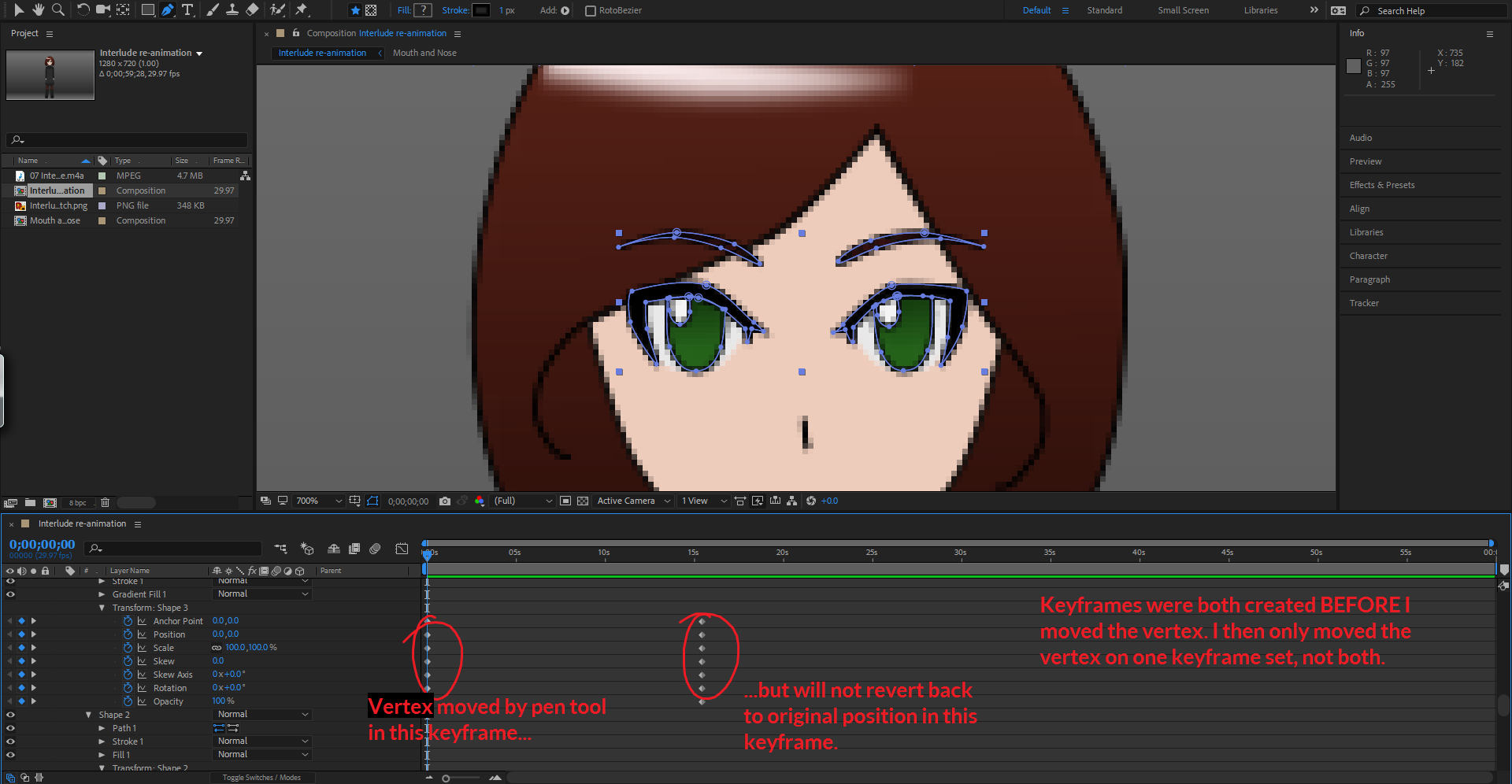Open Composition Mini-Flowchart in timeline
The image size is (1512, 784).
281,549
